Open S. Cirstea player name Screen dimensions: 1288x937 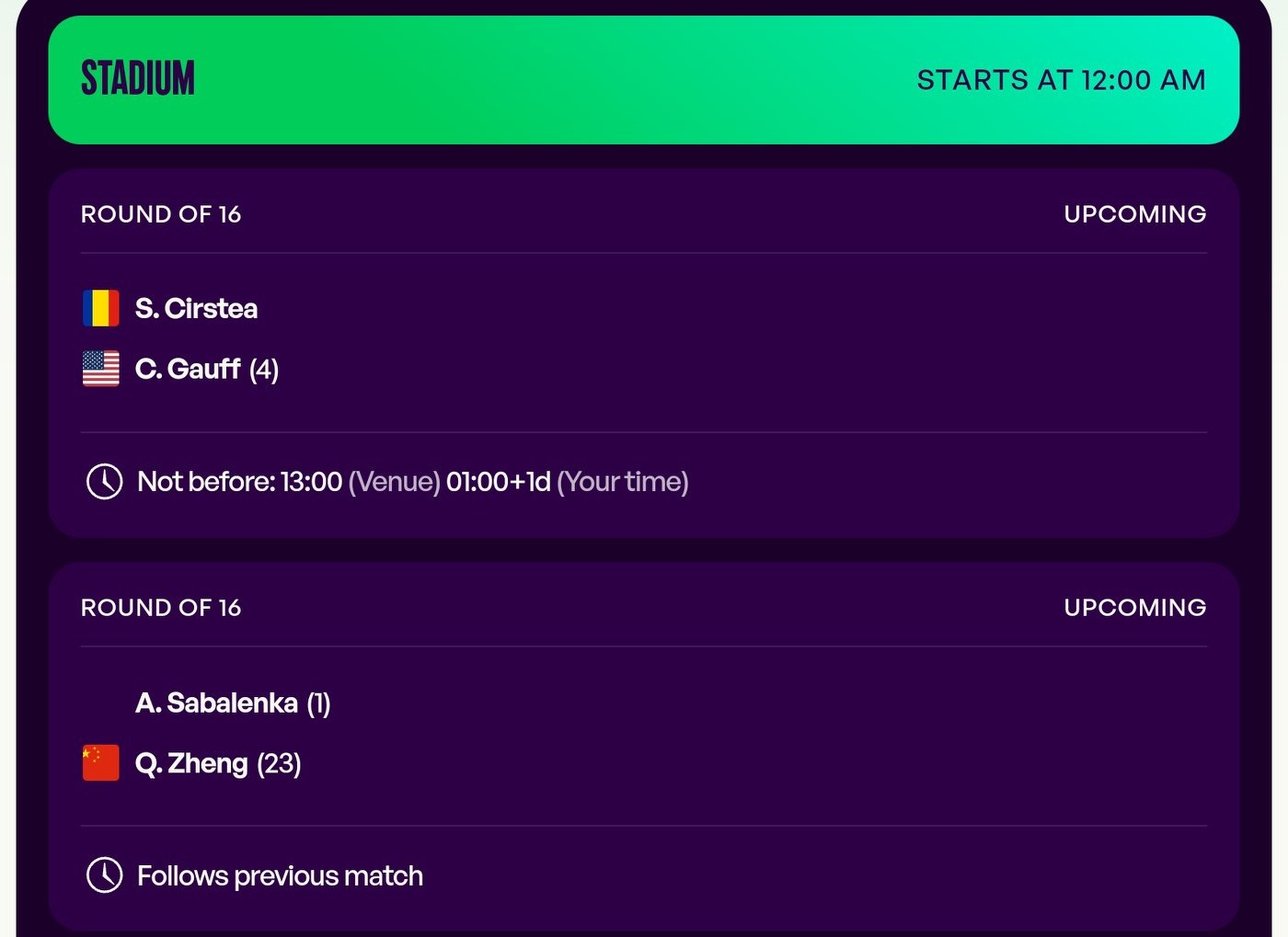(196, 308)
